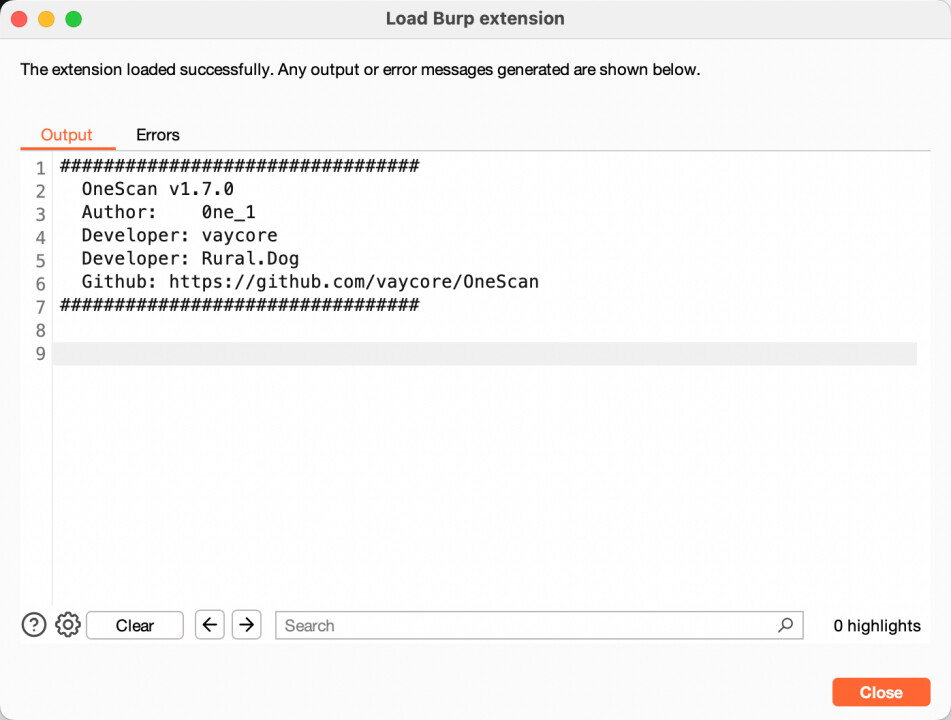Open the help question mark icon
The width and height of the screenshot is (951, 720).
pyautogui.click(x=34, y=625)
